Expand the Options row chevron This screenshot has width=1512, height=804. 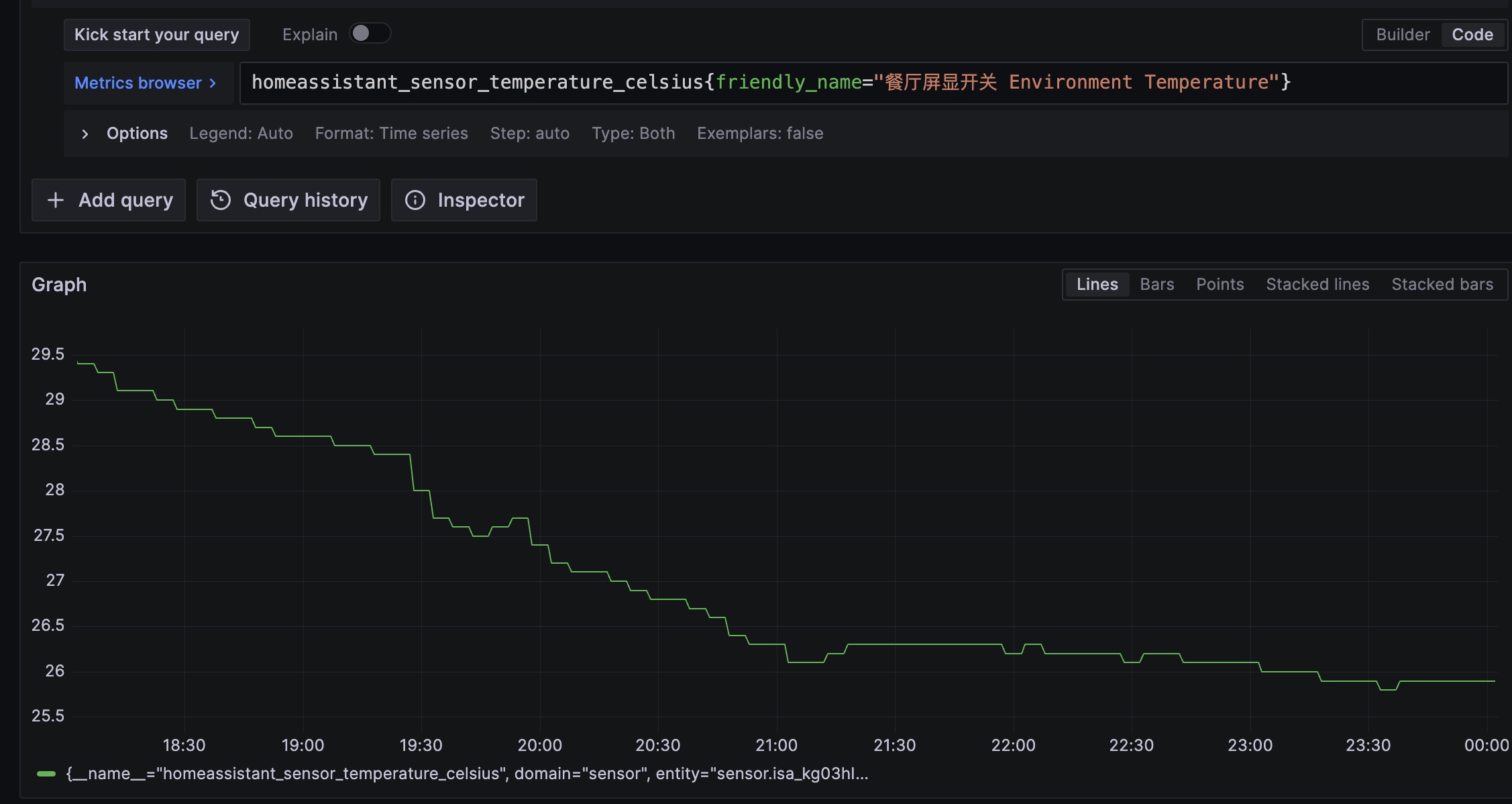point(85,134)
